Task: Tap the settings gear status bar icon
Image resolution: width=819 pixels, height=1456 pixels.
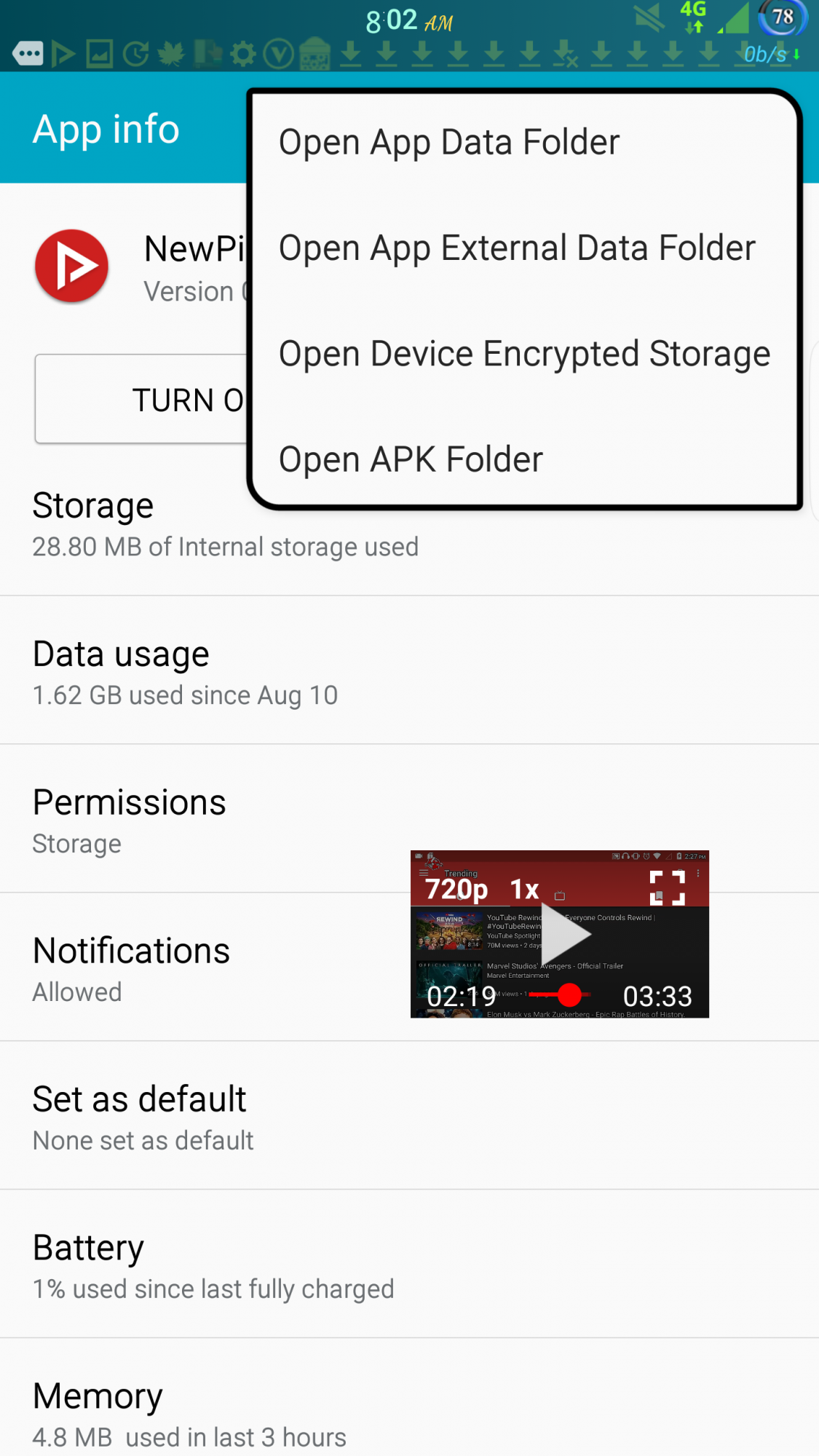Action: [x=243, y=54]
